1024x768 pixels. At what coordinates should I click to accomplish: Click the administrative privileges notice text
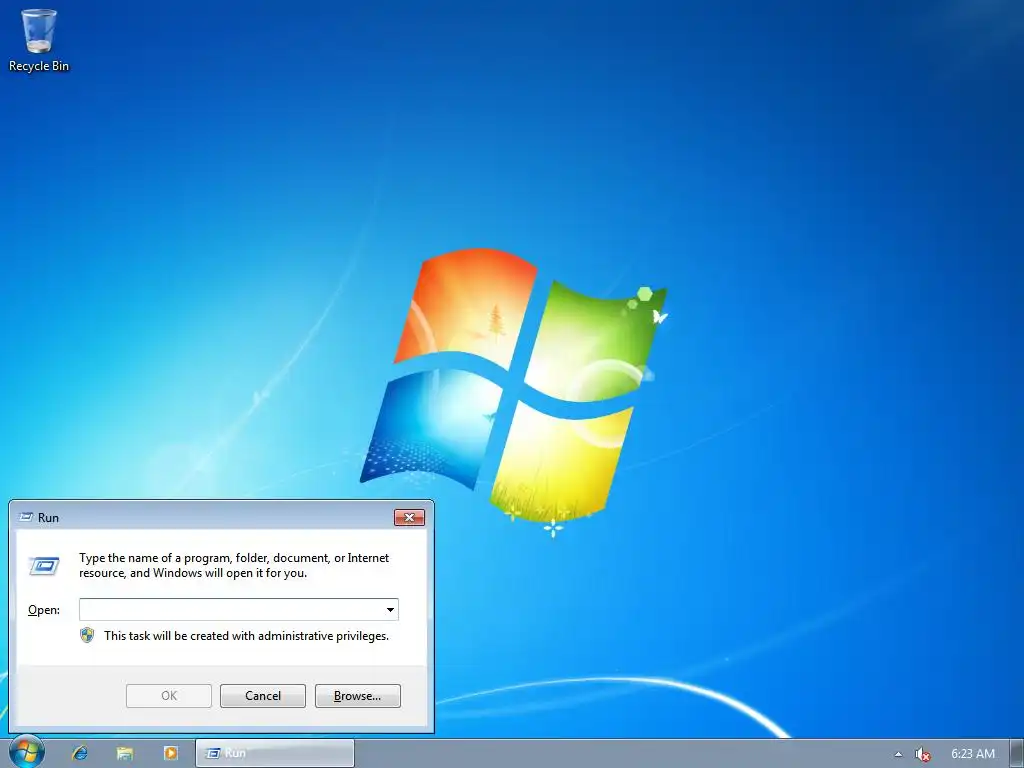pyautogui.click(x=246, y=636)
